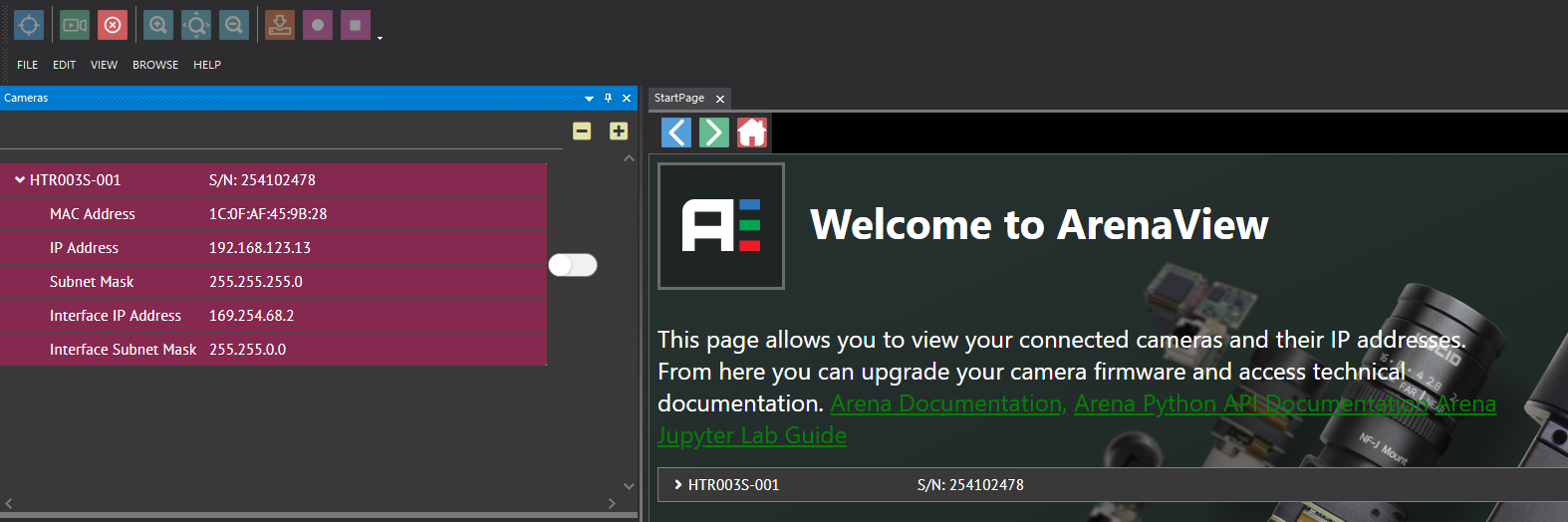Viewport: 1568px width, 522px height.
Task: Click the horizontal scroll right arrow
Action: 612,503
